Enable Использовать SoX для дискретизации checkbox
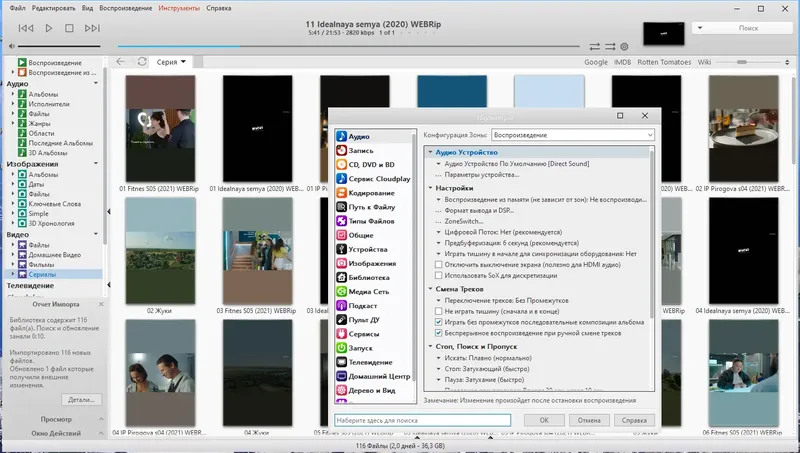This screenshot has width=800, height=453. pyautogui.click(x=438, y=275)
